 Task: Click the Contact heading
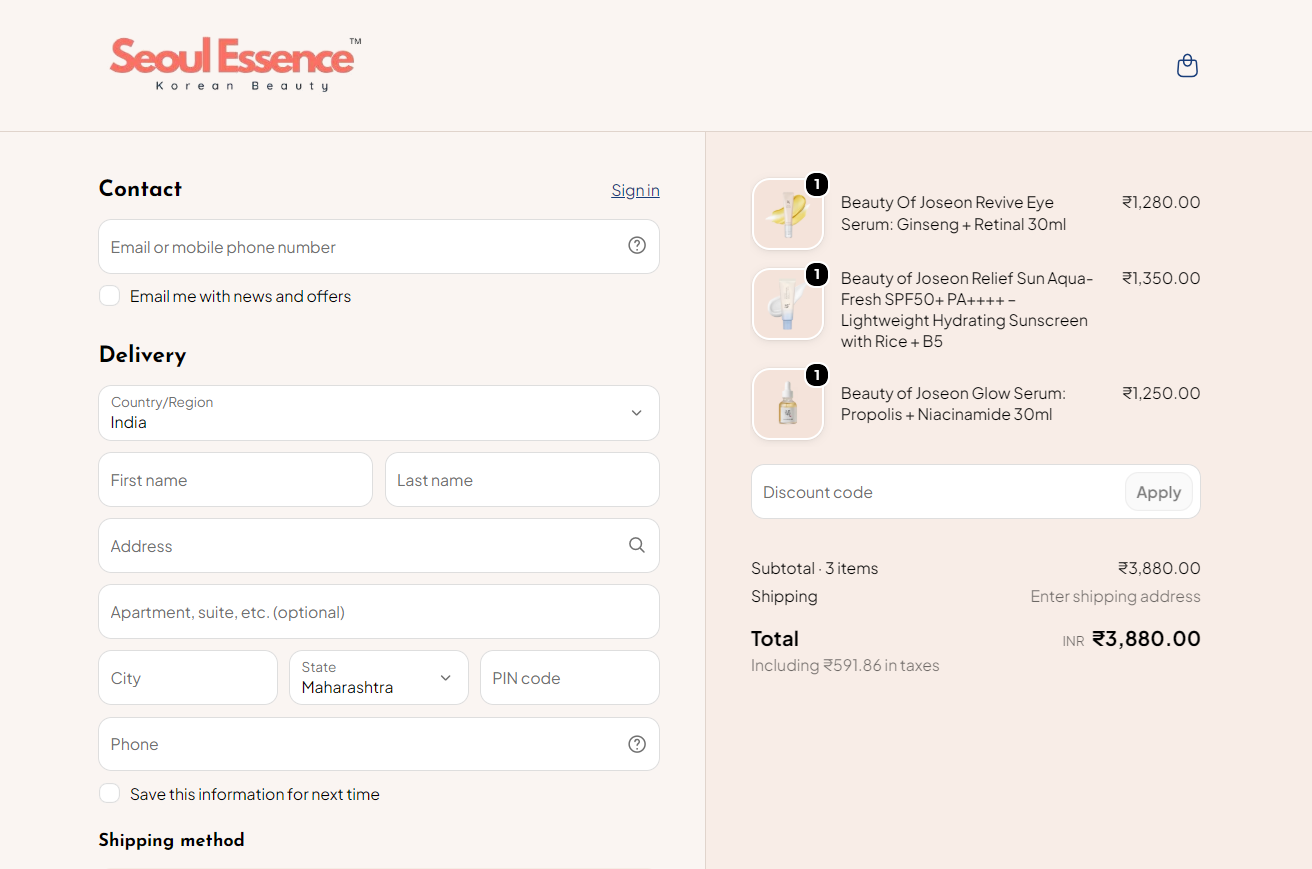pyautogui.click(x=140, y=189)
